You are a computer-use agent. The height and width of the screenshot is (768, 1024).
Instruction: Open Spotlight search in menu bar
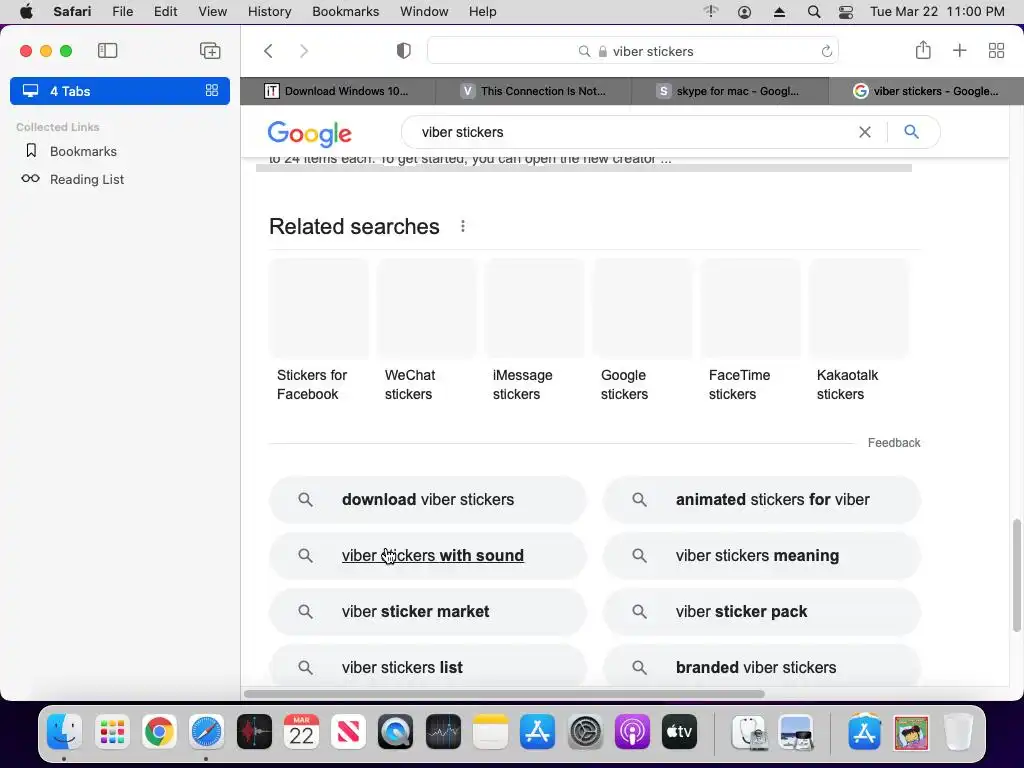(814, 12)
